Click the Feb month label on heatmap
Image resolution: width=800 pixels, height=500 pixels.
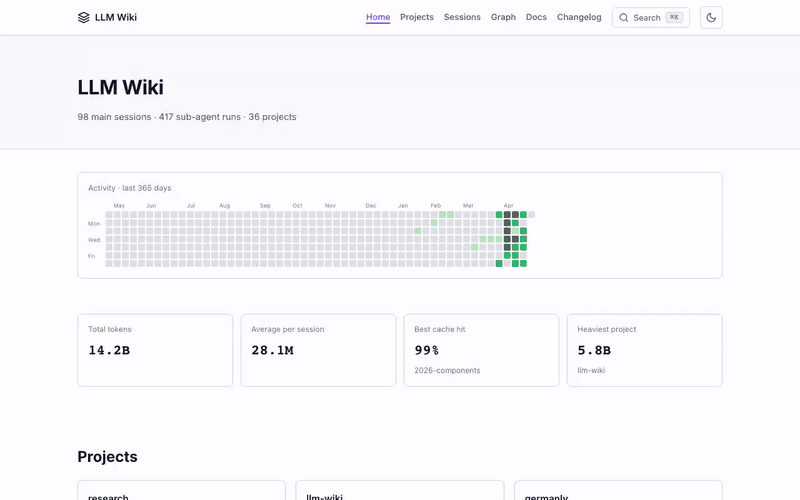click(x=435, y=206)
